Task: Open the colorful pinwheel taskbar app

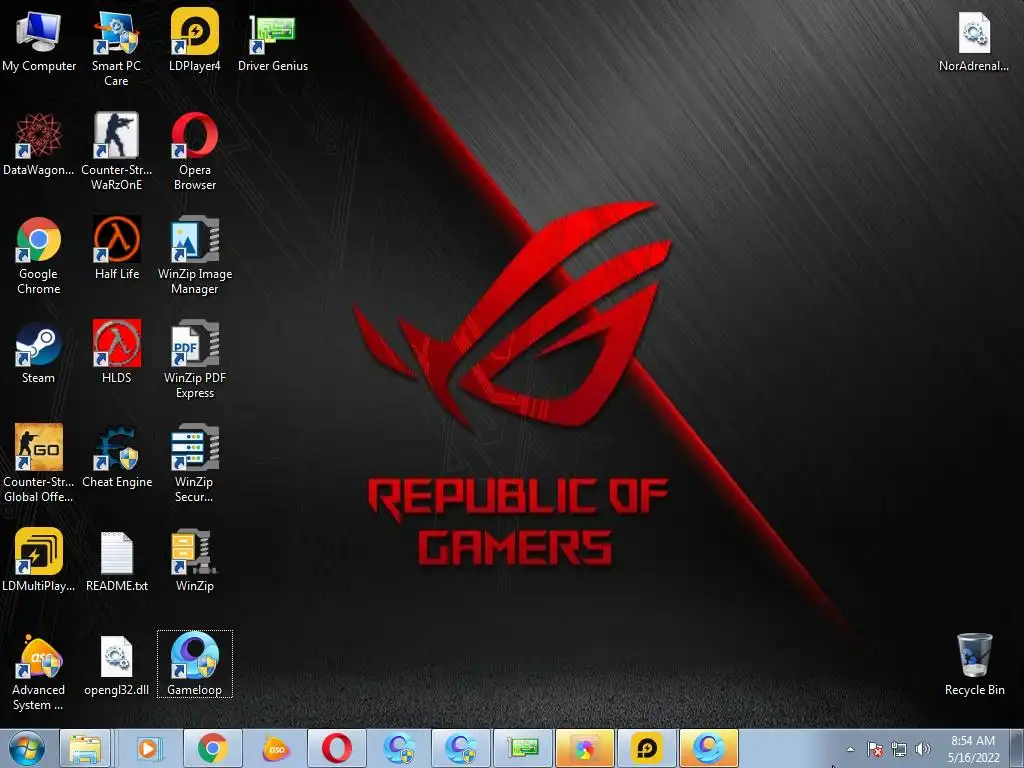Action: 584,748
